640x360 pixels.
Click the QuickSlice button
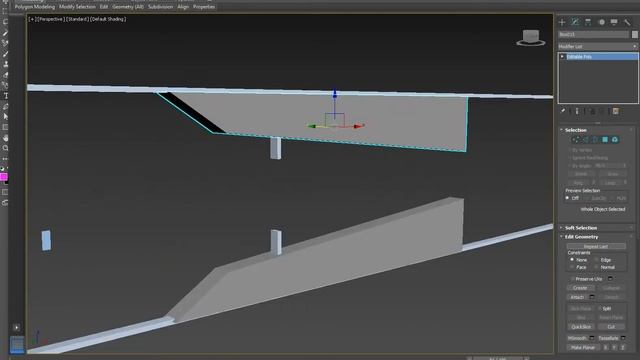pyautogui.click(x=581, y=327)
